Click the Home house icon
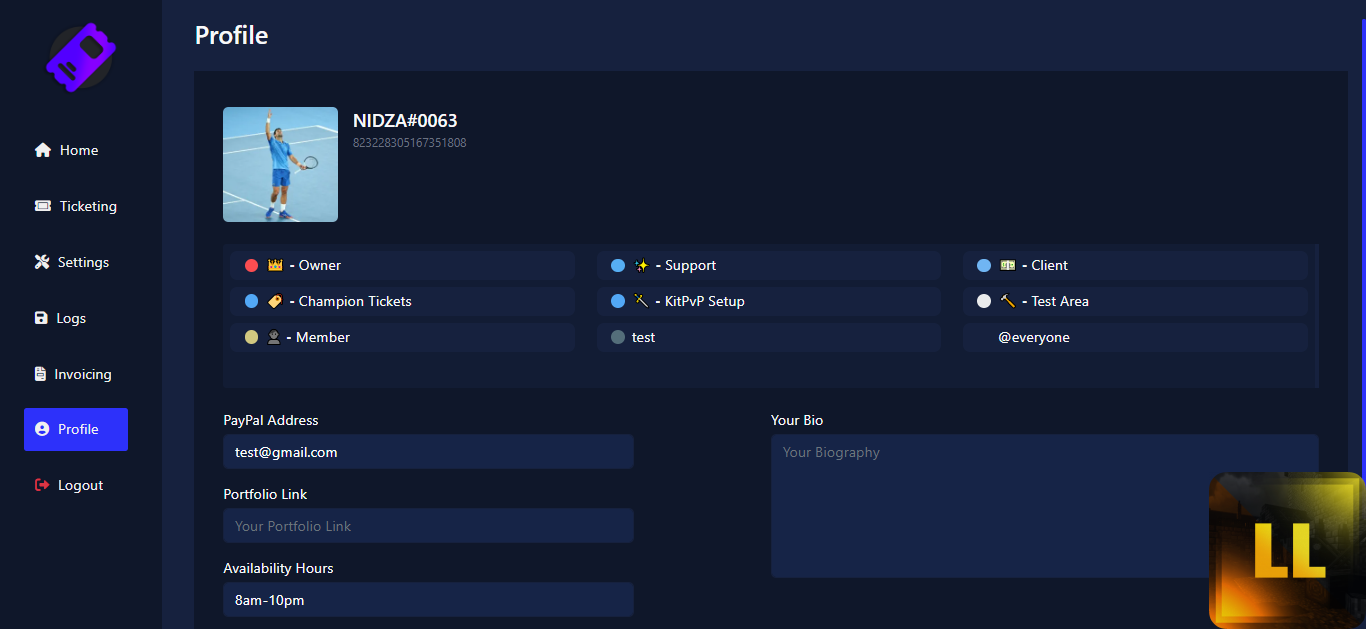The height and width of the screenshot is (629, 1366). click(x=43, y=150)
